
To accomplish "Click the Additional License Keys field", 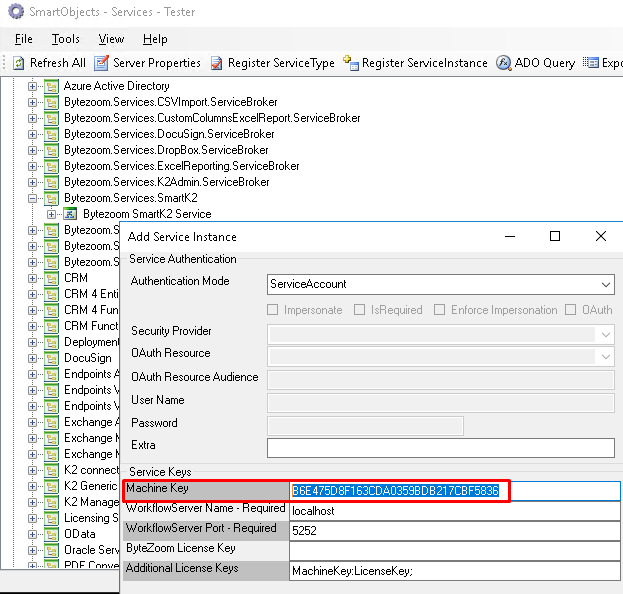I will point(455,571).
